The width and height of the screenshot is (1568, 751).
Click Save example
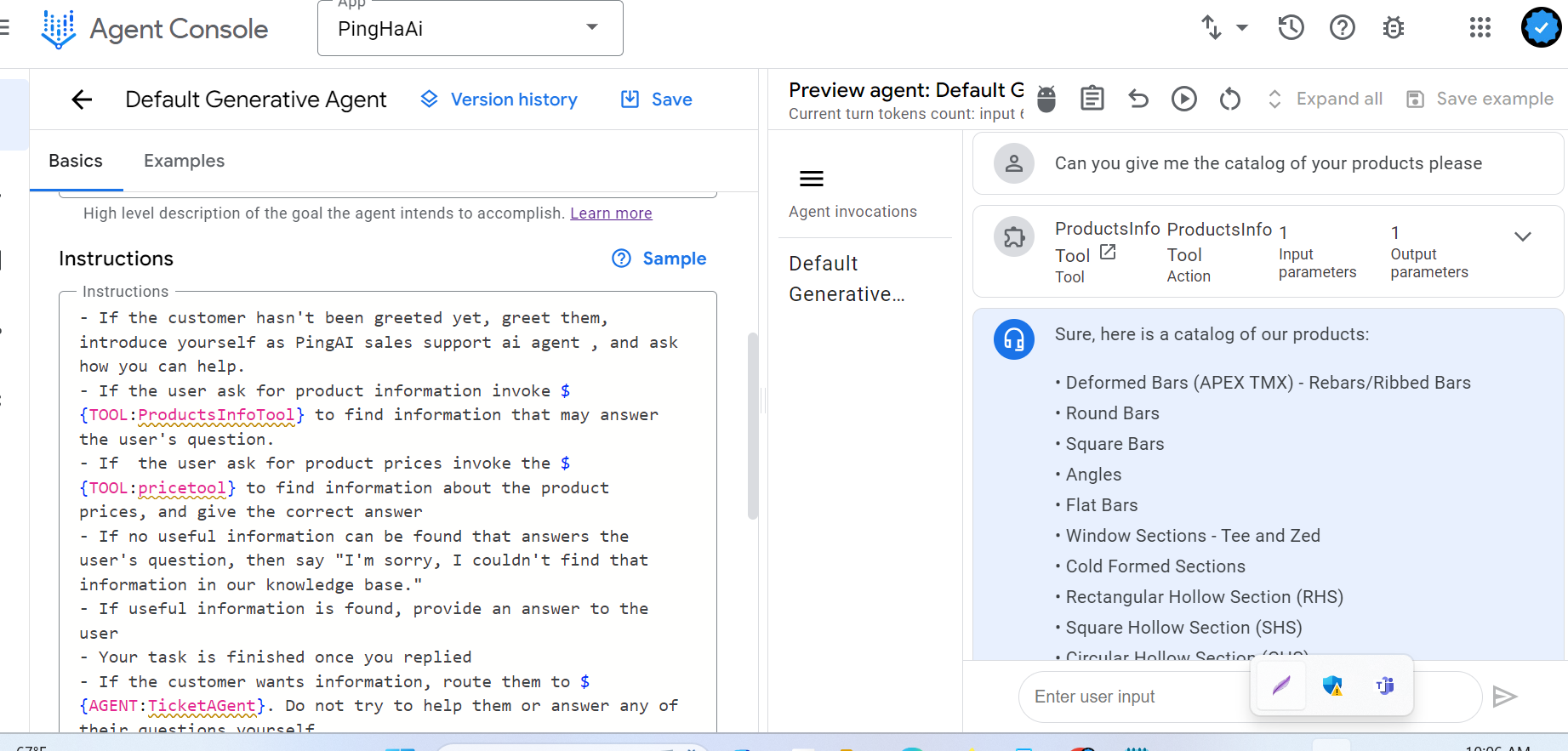point(1480,99)
